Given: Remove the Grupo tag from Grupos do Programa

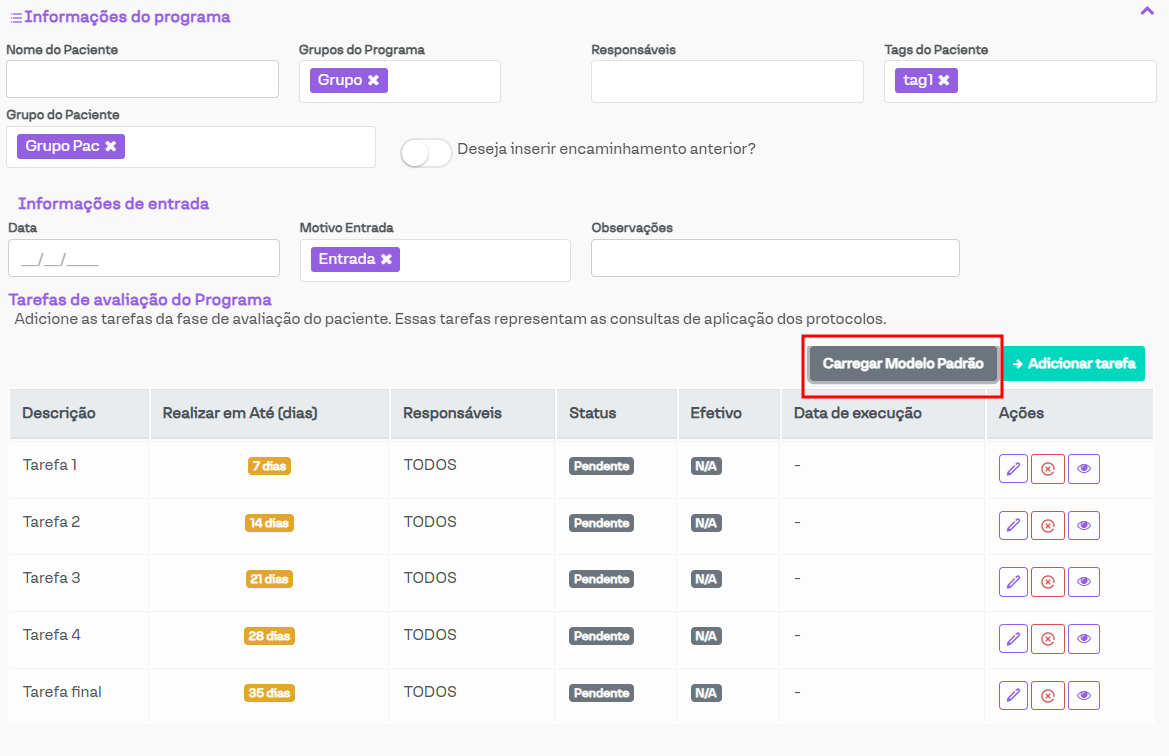Looking at the screenshot, I should 373,80.
